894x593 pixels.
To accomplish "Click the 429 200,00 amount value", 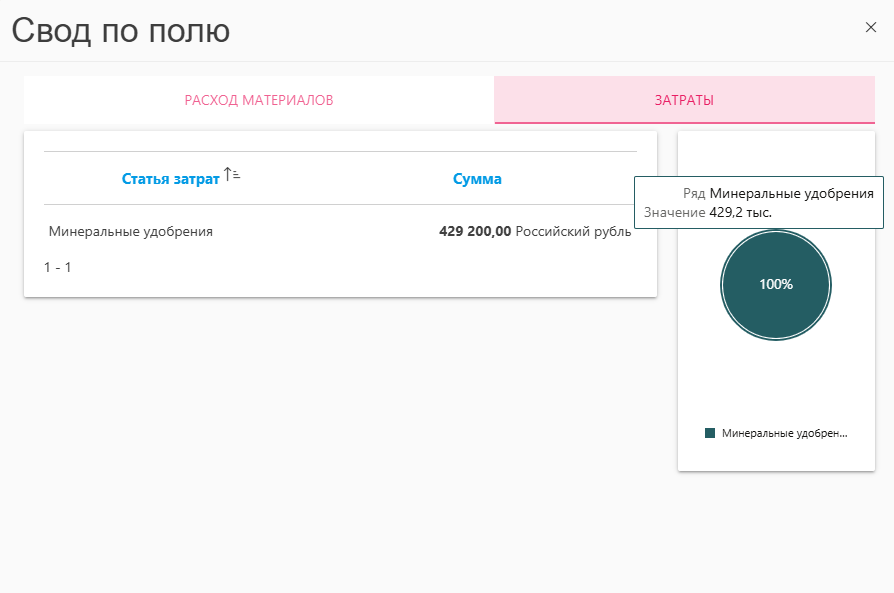I will pyautogui.click(x=475, y=231).
